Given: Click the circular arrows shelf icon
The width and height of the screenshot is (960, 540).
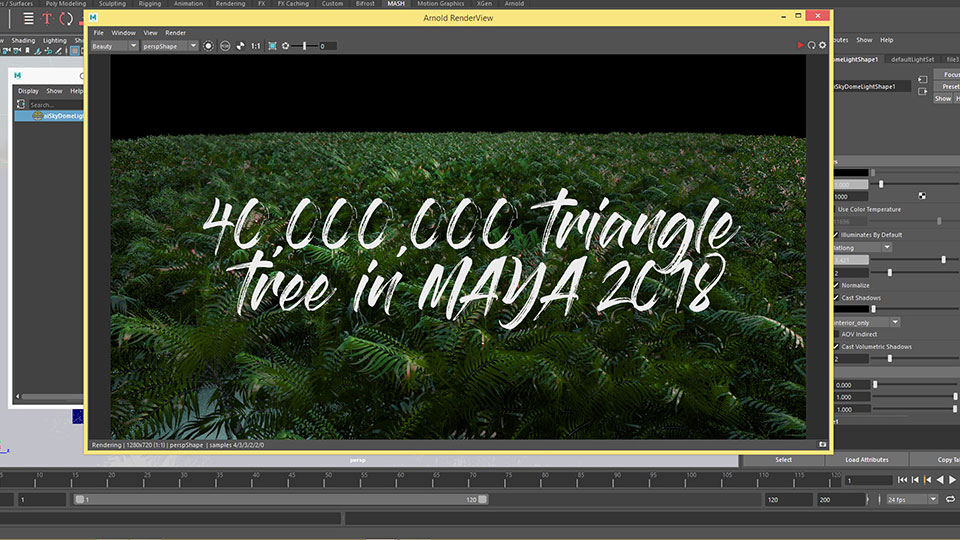Looking at the screenshot, I should point(66,19).
